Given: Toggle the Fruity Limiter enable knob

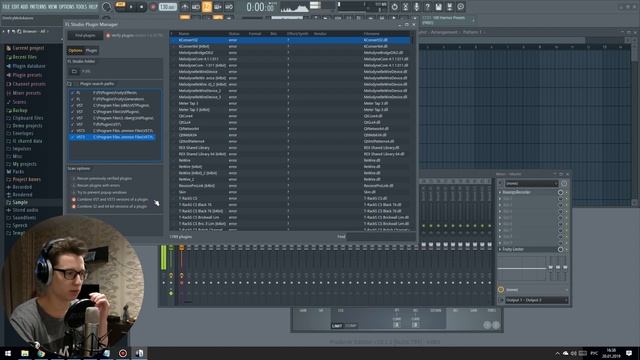Looking at the screenshot, I should [x=560, y=249].
